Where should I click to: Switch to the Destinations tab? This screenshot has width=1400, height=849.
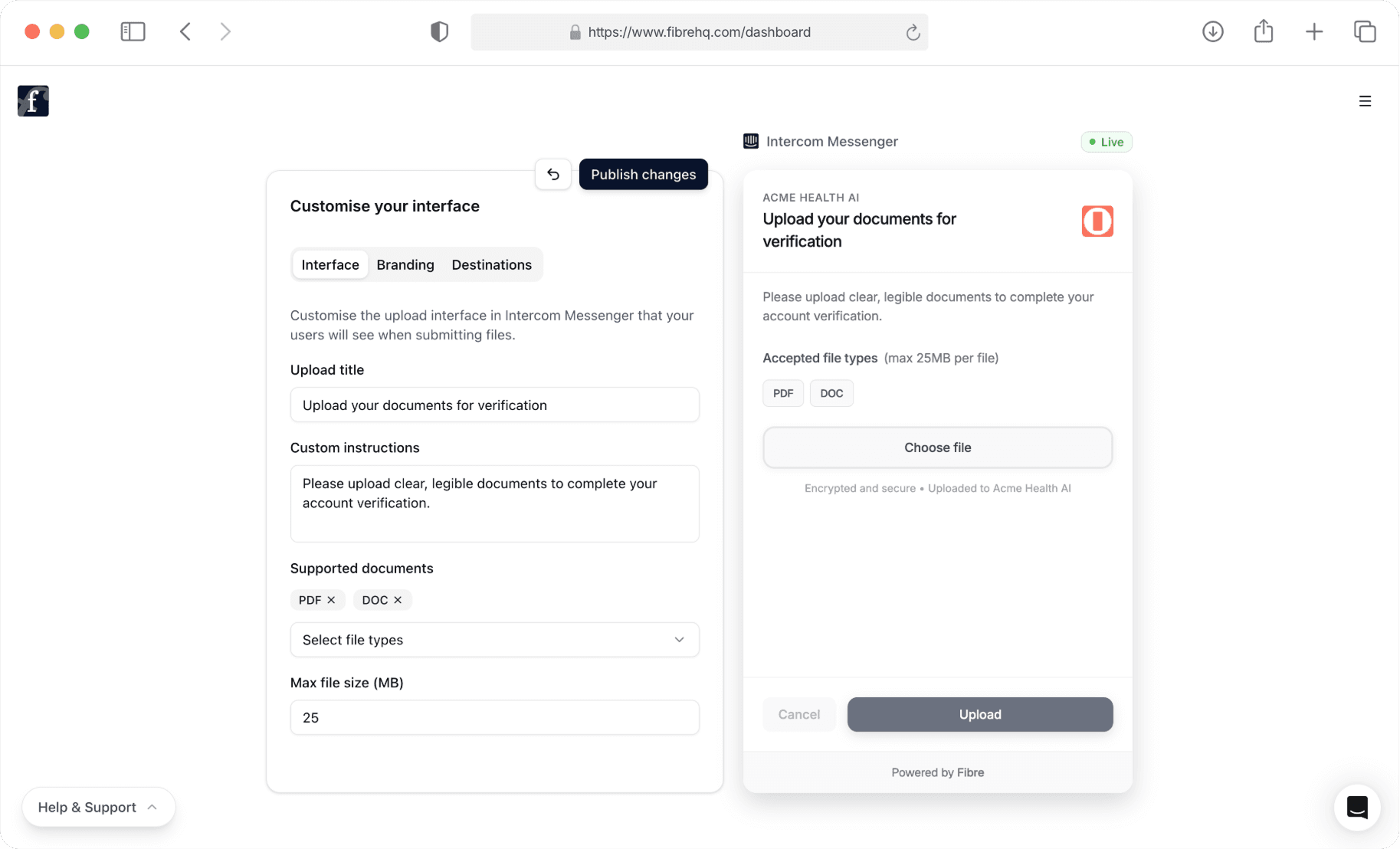(491, 265)
